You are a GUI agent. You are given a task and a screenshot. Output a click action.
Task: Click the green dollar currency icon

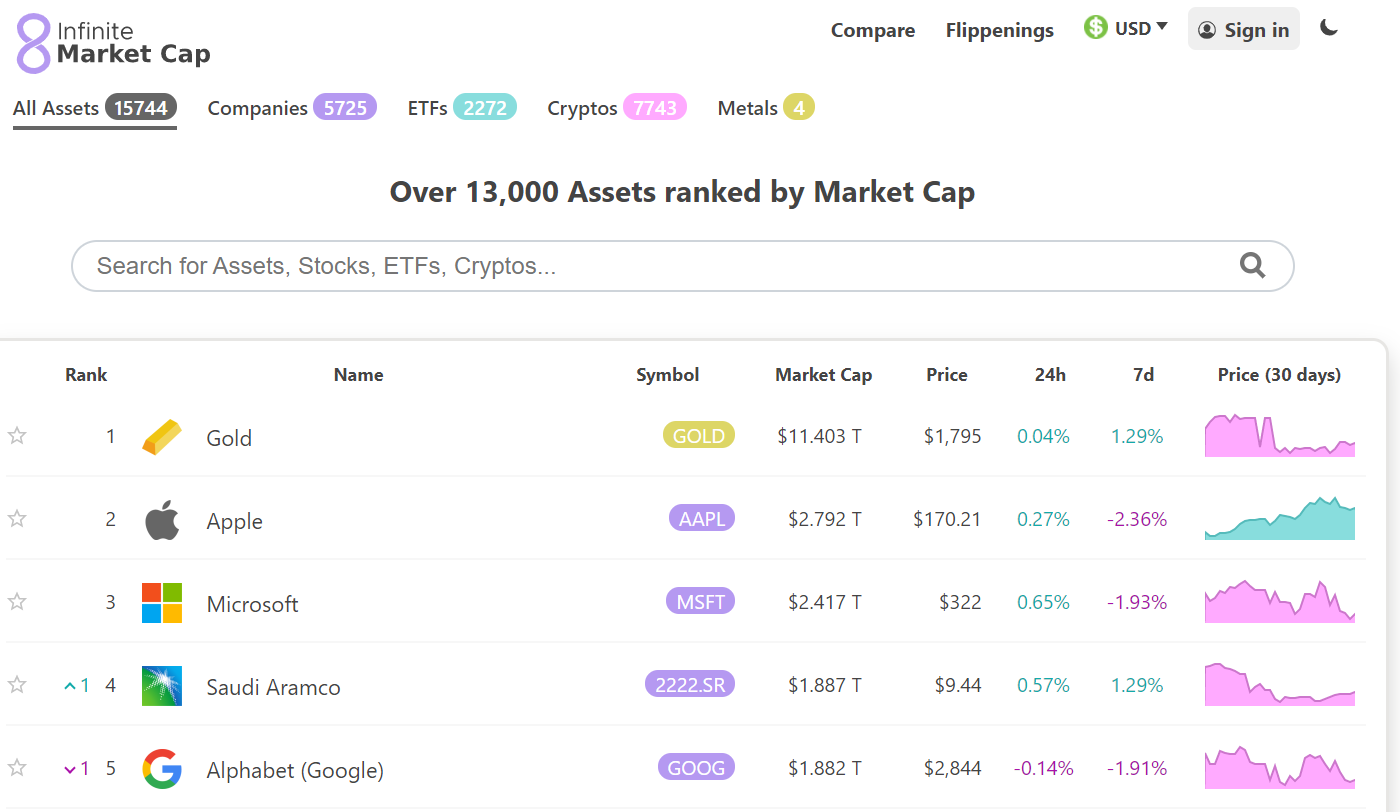click(x=1094, y=26)
